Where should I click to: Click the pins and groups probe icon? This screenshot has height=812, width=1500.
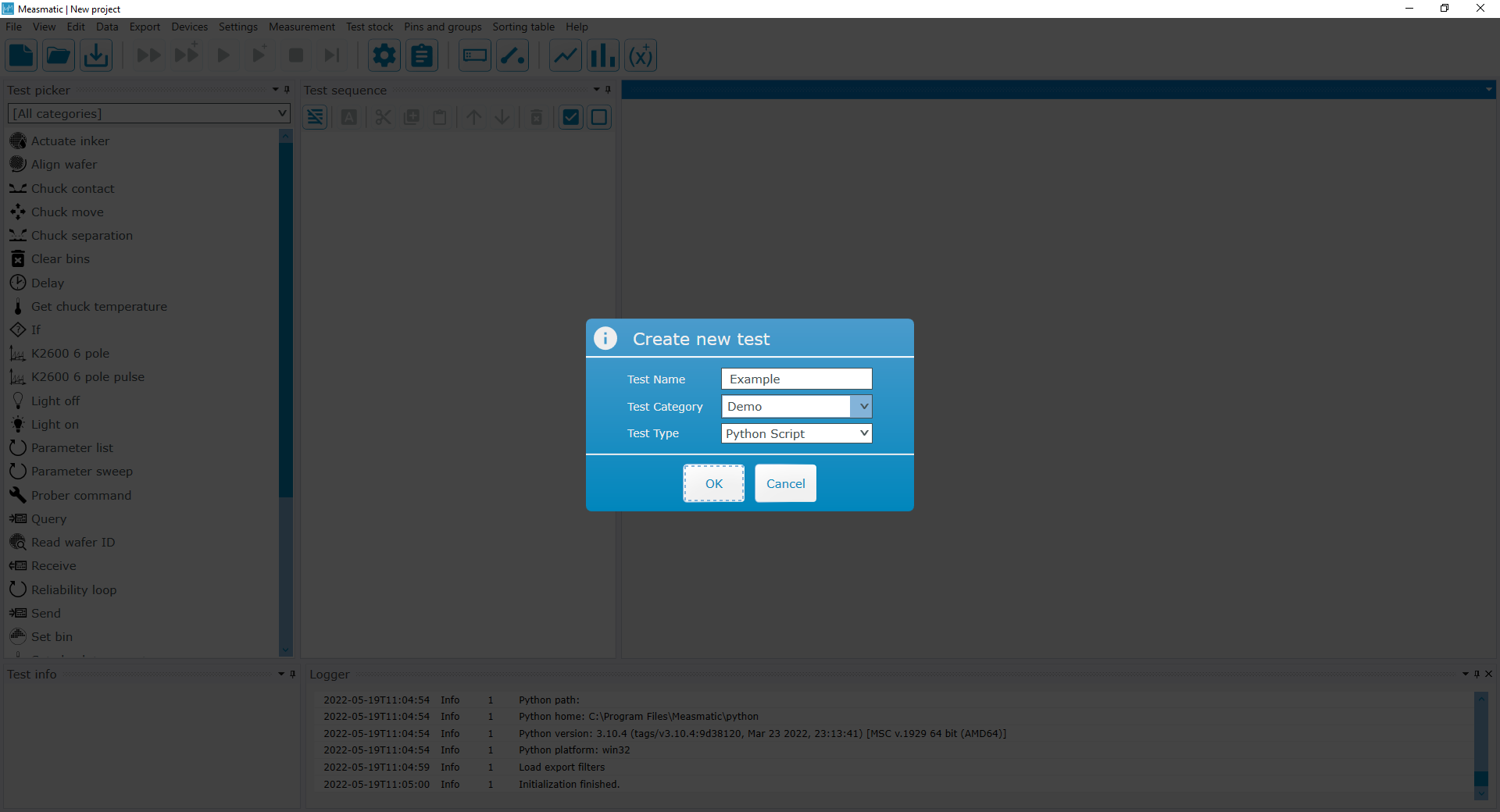(512, 55)
